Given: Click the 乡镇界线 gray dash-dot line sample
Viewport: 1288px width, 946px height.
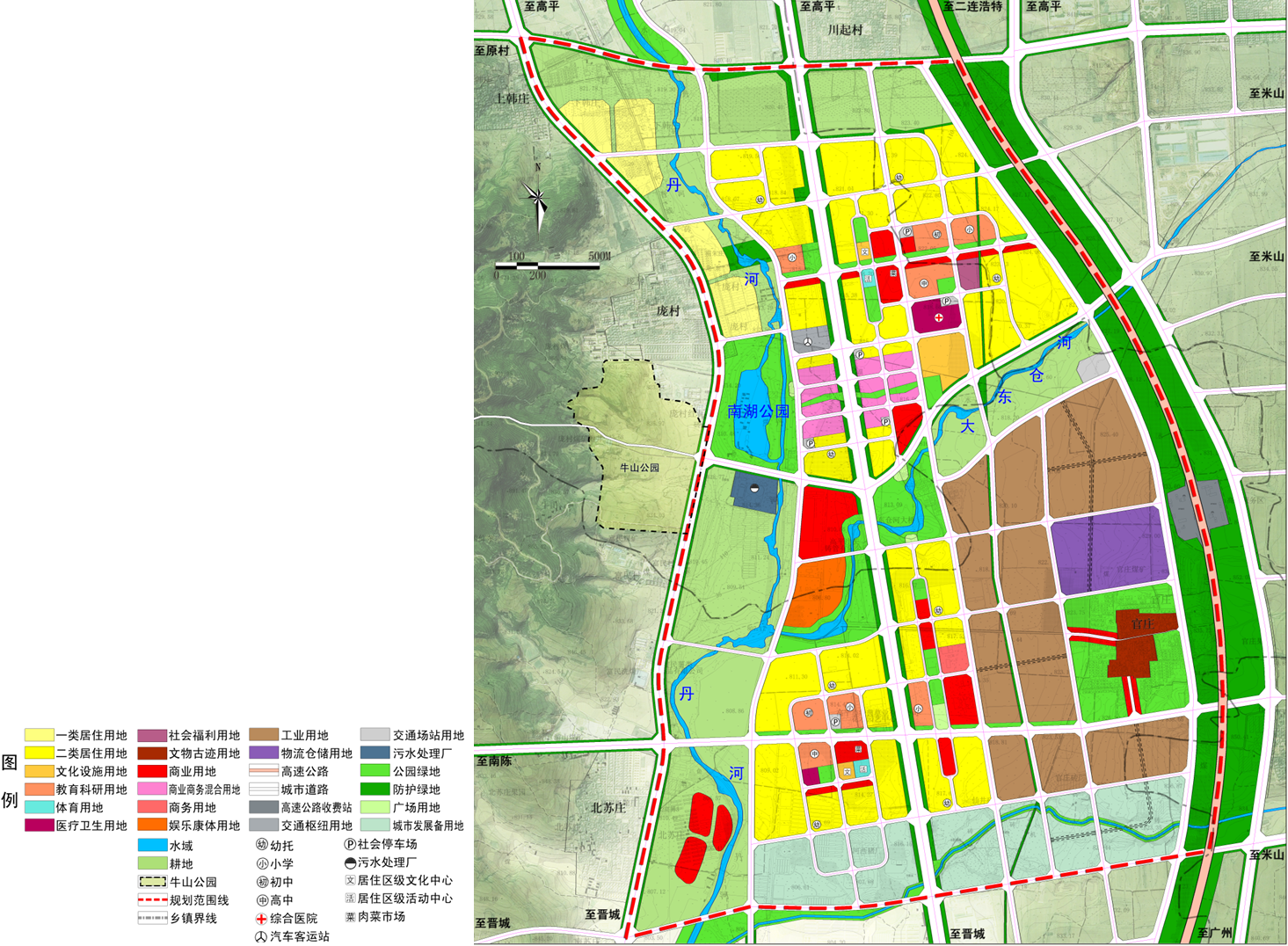Looking at the screenshot, I should (152, 919).
